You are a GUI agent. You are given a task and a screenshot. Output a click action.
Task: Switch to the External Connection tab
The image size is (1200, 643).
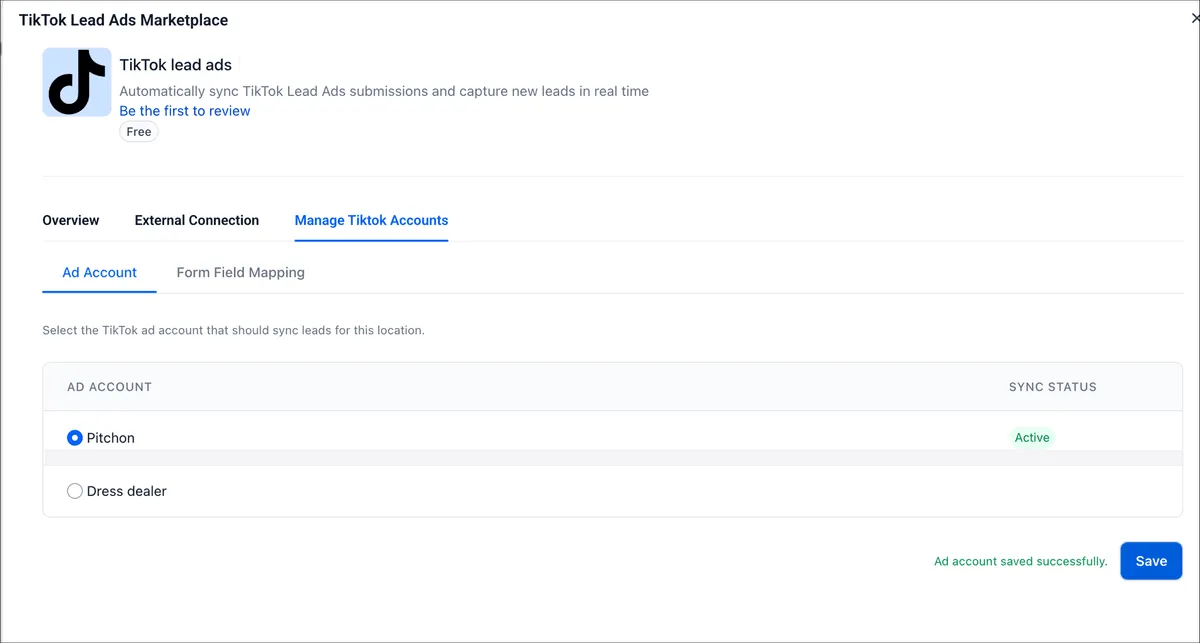(197, 220)
